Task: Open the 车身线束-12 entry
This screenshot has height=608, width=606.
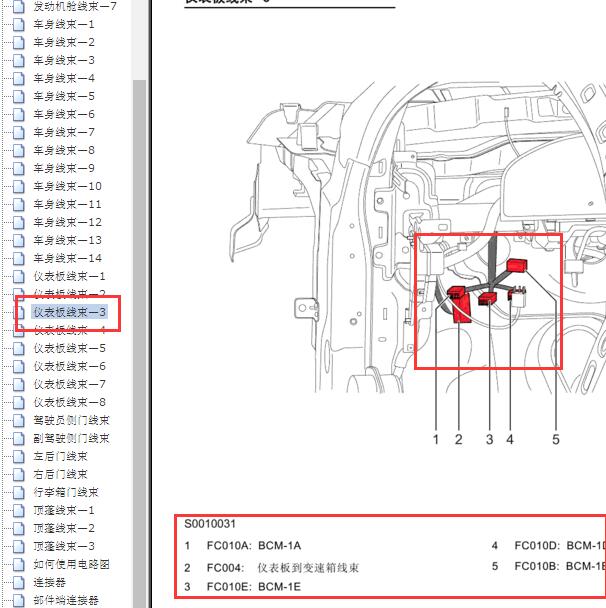Action: pos(67,223)
